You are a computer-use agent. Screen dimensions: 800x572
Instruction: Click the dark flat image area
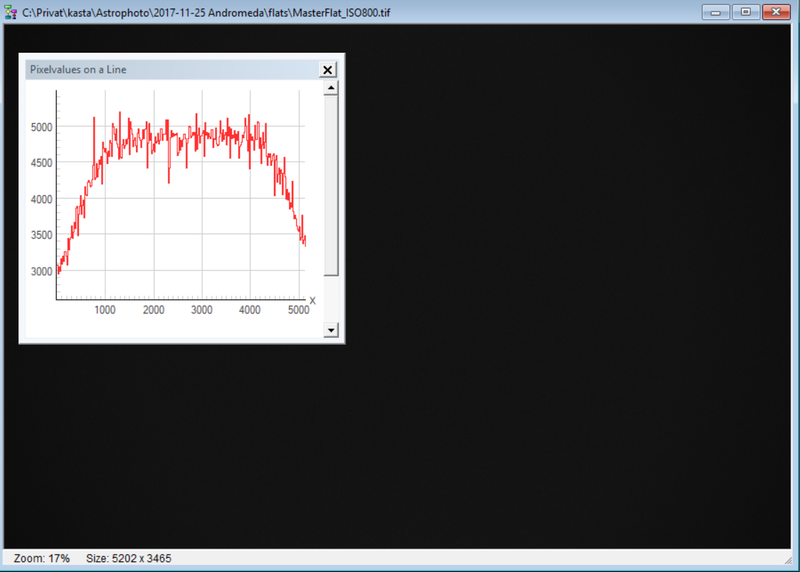pos(561,306)
